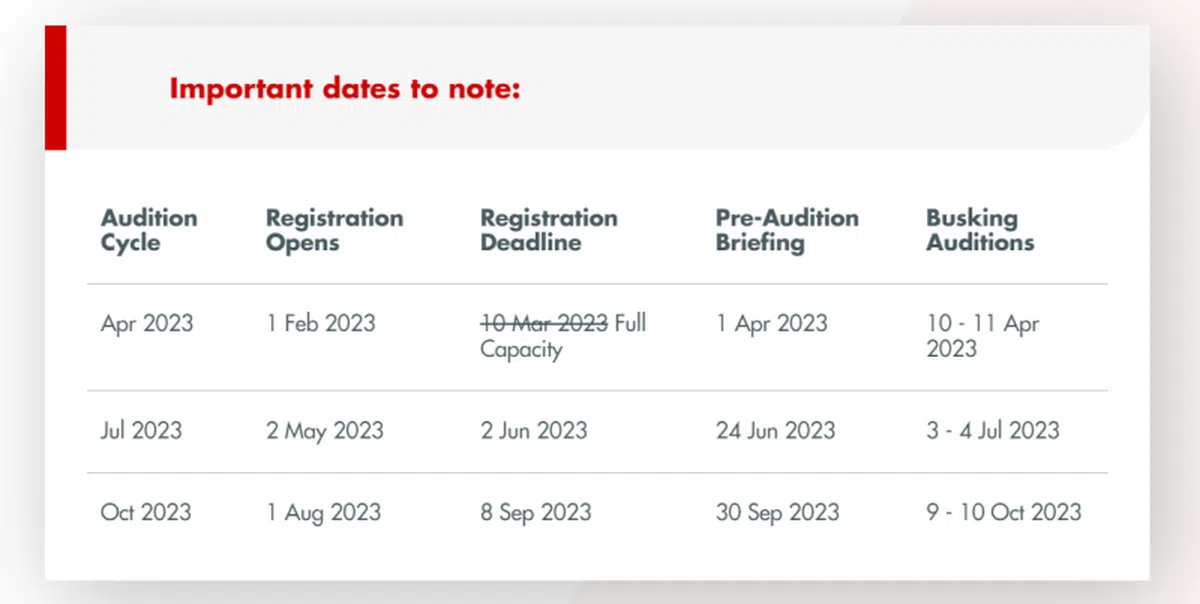Select the '1 Feb 2023' registration opening date

[x=320, y=324]
